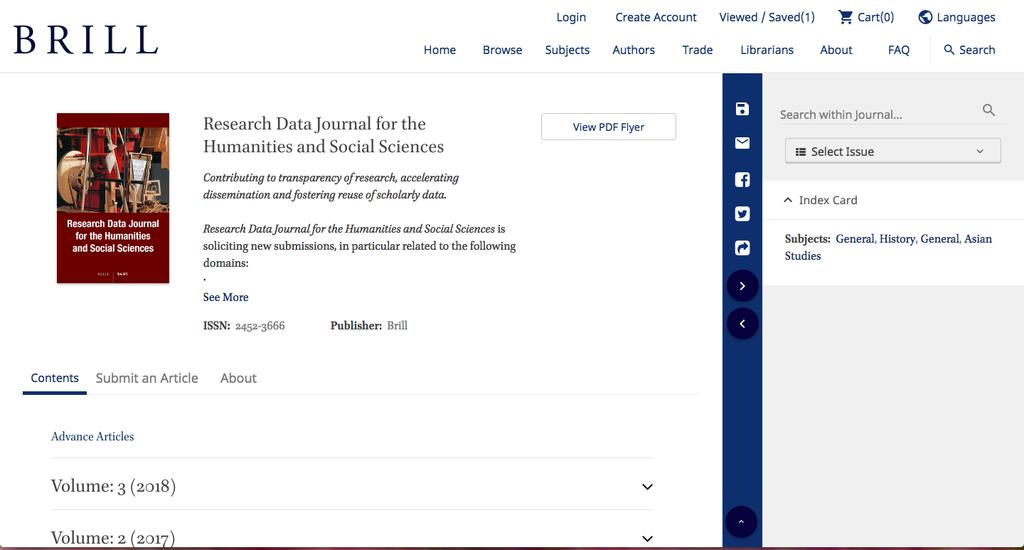Click the BRILL logo
This screenshot has width=1024, height=550.
coord(86,39)
